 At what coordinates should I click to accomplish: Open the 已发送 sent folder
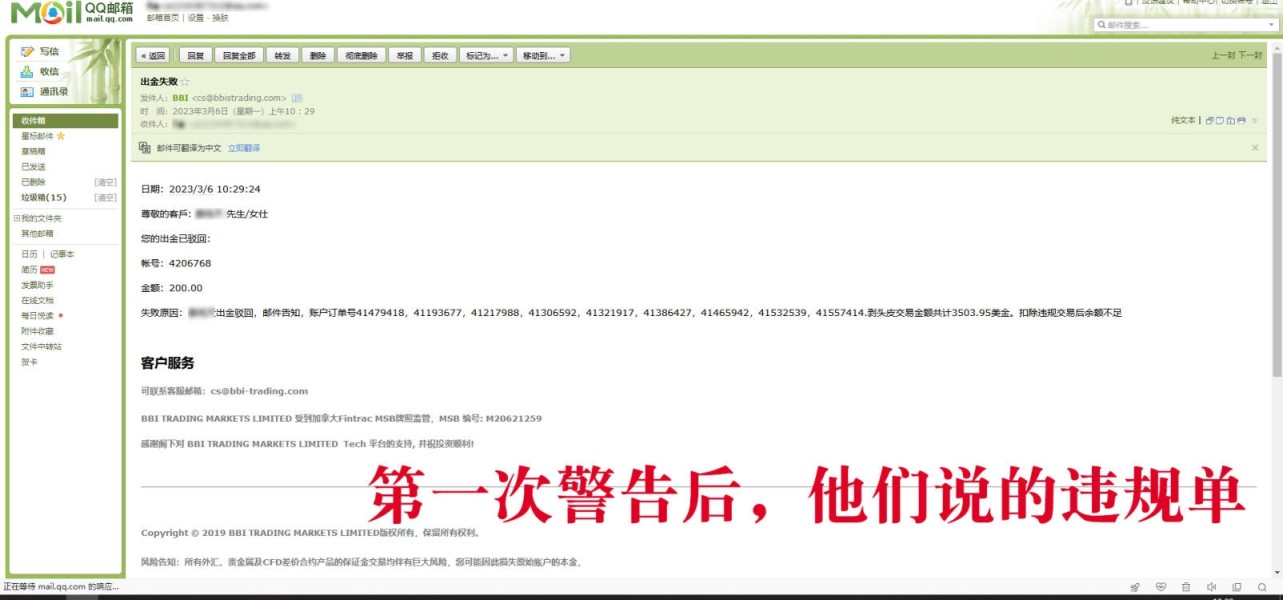click(33, 167)
